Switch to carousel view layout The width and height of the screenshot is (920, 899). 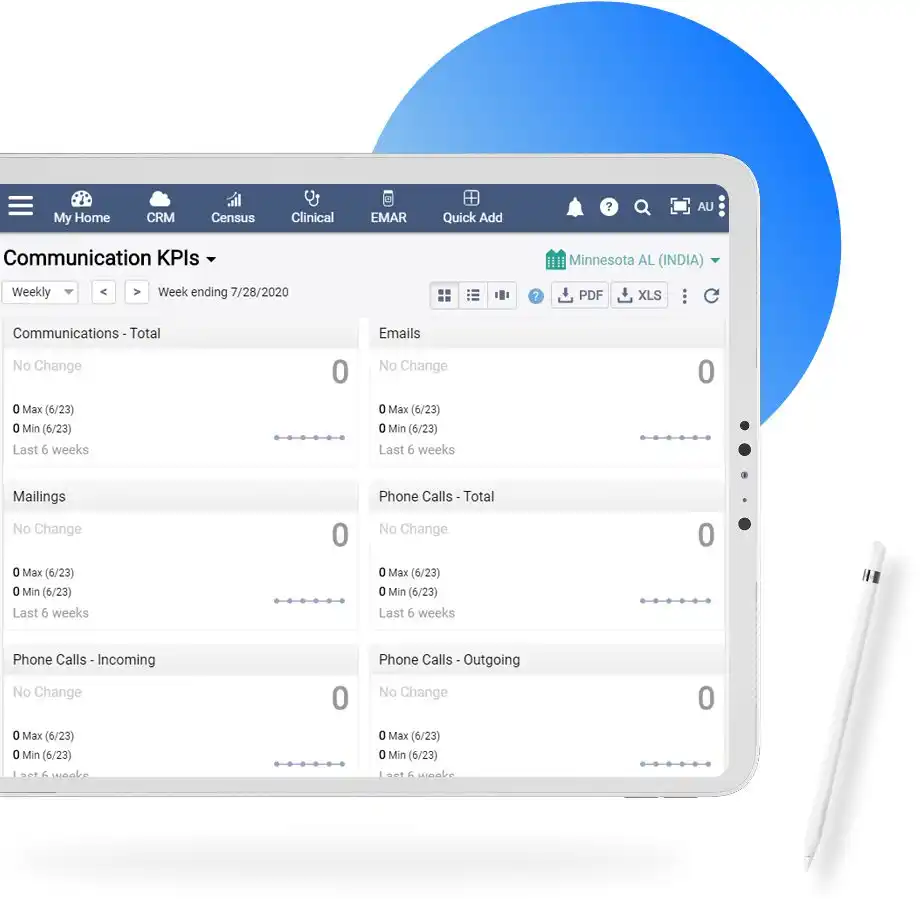tap(502, 295)
